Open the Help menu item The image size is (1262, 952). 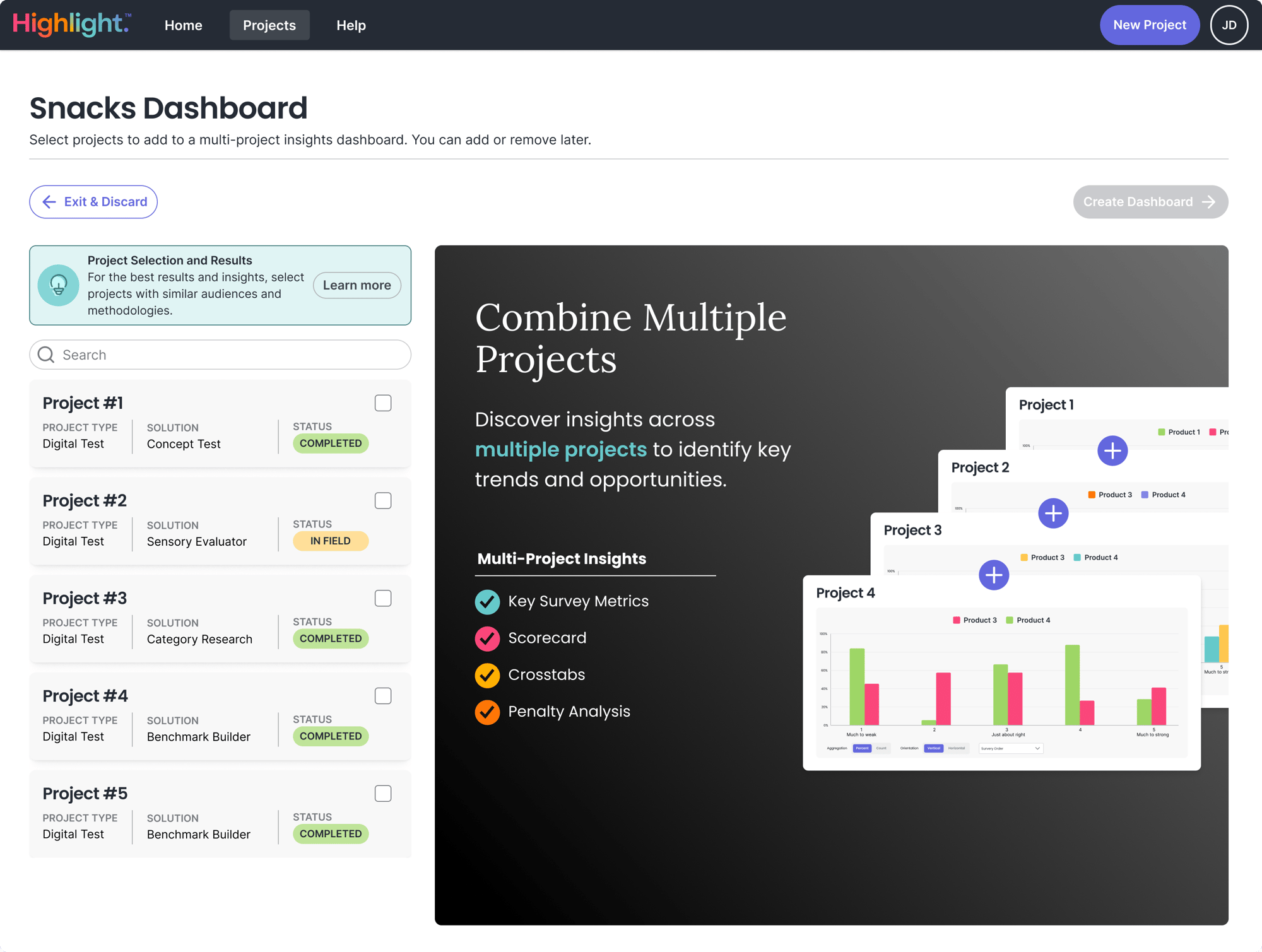click(351, 25)
